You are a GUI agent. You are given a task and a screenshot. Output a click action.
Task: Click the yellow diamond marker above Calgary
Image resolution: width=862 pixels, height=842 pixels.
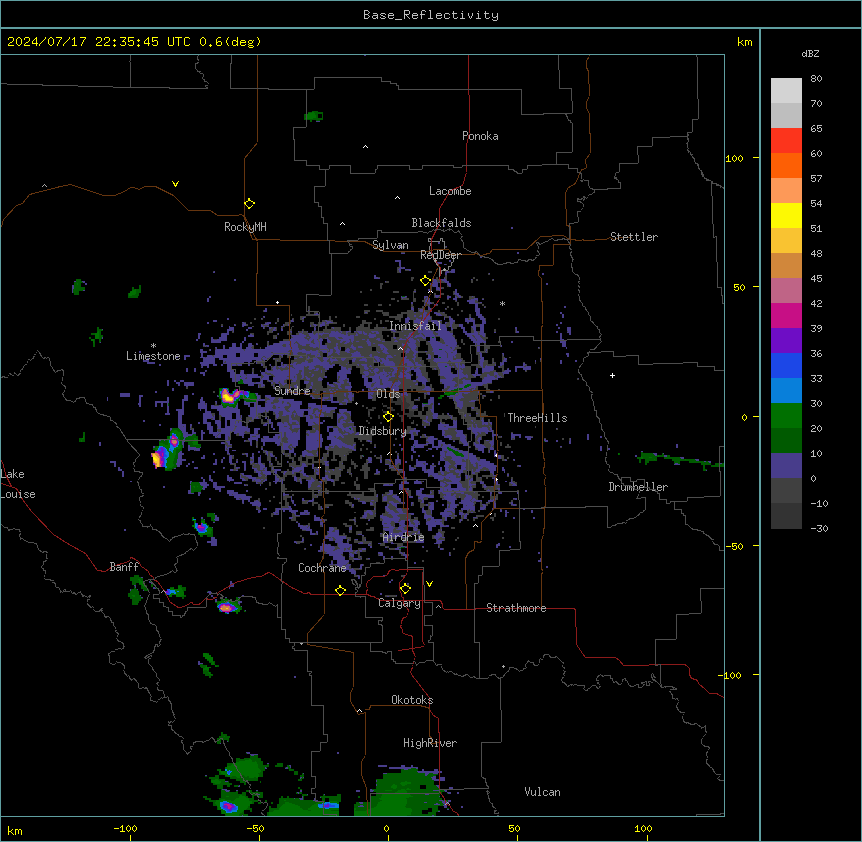[x=405, y=589]
